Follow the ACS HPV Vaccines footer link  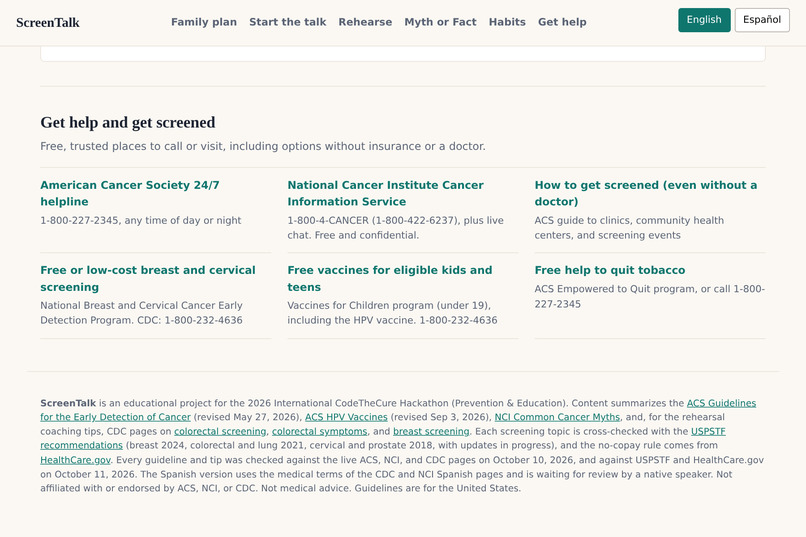(x=346, y=417)
